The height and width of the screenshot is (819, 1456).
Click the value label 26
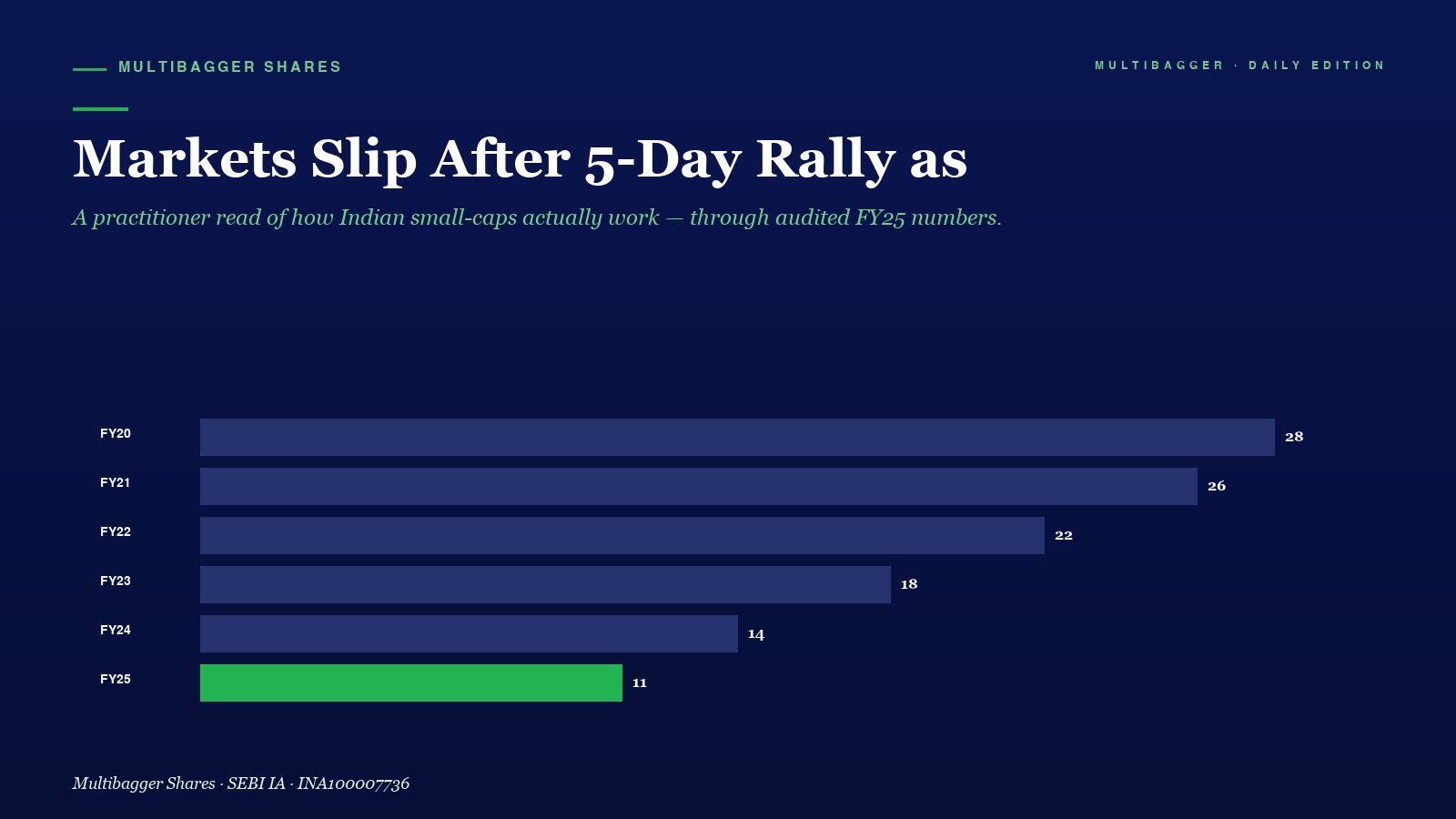(x=1217, y=486)
